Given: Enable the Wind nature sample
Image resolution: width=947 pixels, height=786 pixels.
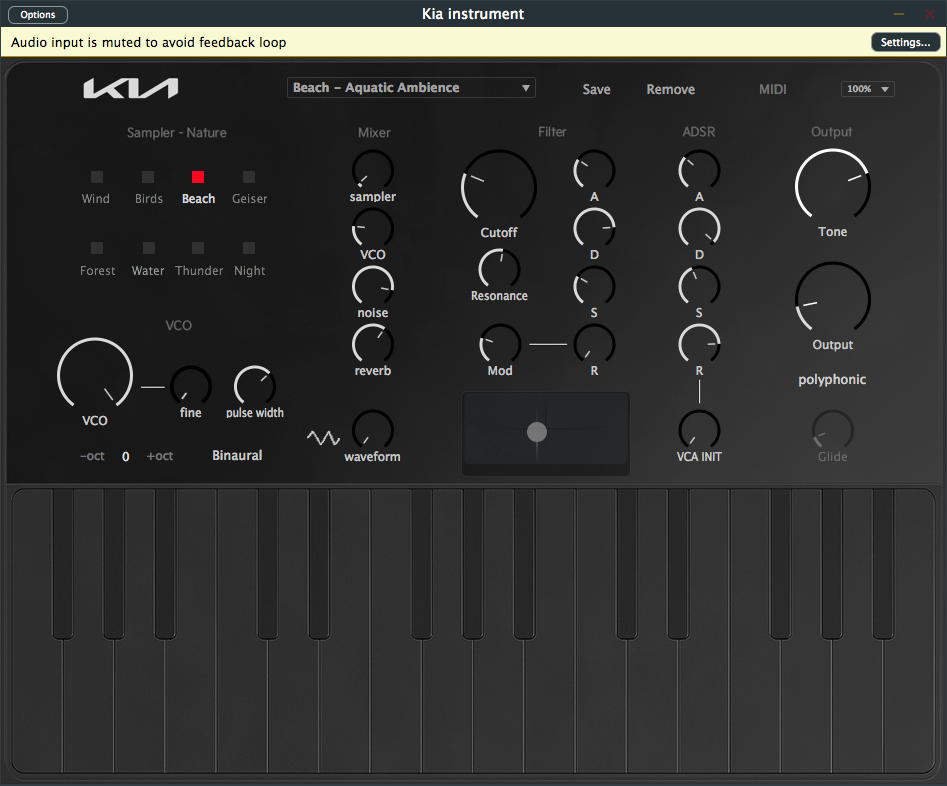Looking at the screenshot, I should click(97, 177).
